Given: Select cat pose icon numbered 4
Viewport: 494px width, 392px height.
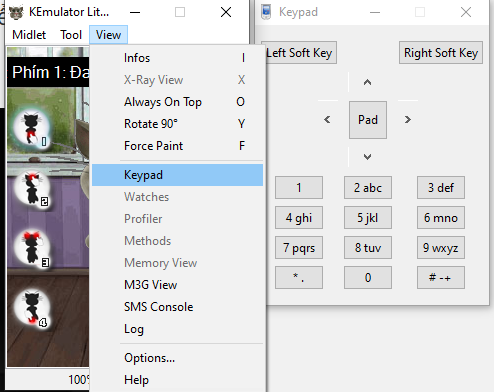Looking at the screenshot, I should 32,308.
